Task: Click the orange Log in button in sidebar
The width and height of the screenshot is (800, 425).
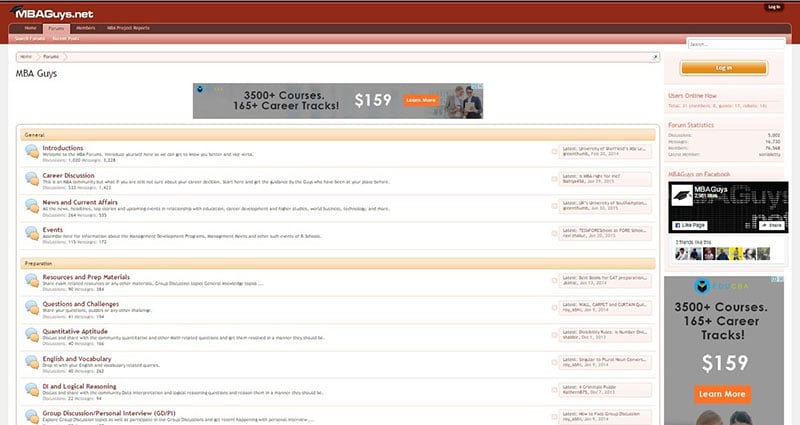Action: pyautogui.click(x=723, y=68)
